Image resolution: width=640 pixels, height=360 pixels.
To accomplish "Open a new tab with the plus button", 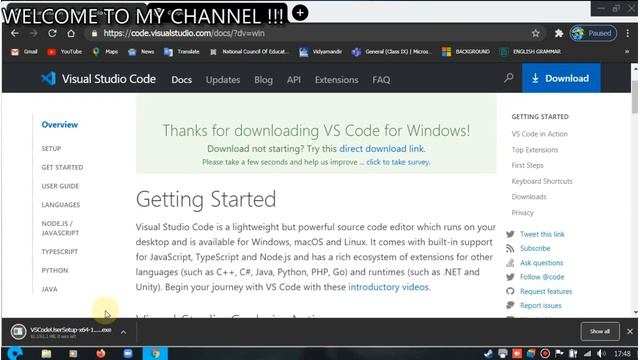I will click(x=300, y=13).
